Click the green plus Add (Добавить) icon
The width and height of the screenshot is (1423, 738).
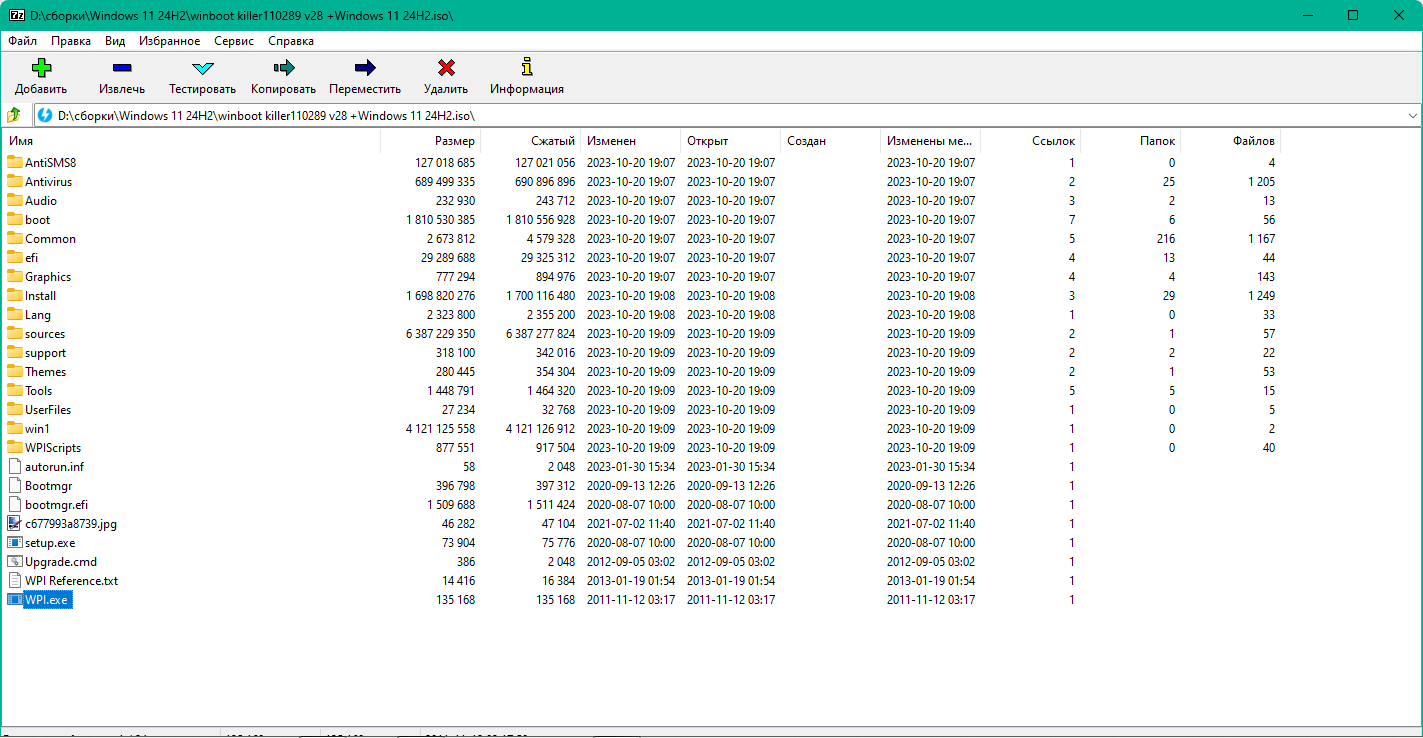click(x=41, y=68)
